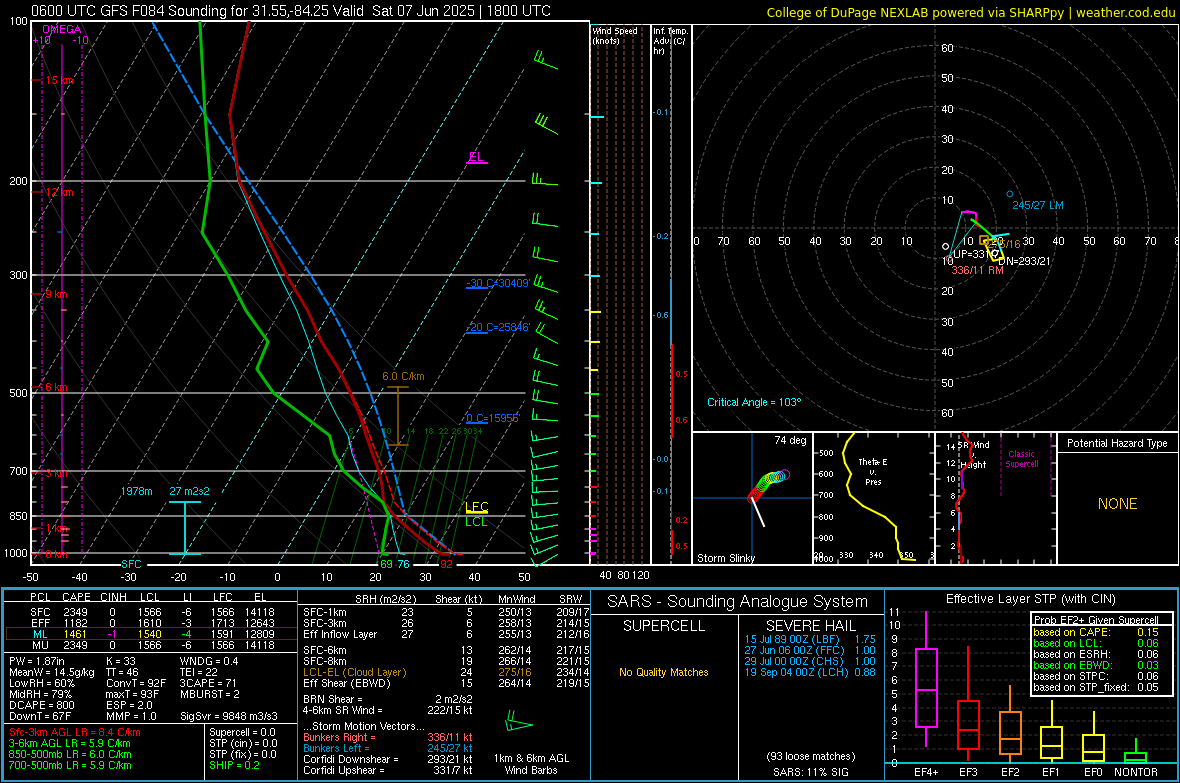1180x783 pixels.
Task: Click the 1978m effective inflow label
Action: [136, 491]
